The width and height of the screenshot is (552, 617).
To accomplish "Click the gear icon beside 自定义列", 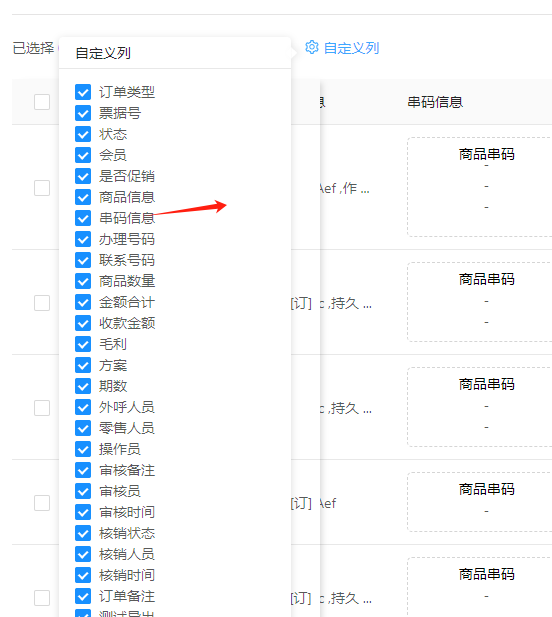I will (312, 47).
